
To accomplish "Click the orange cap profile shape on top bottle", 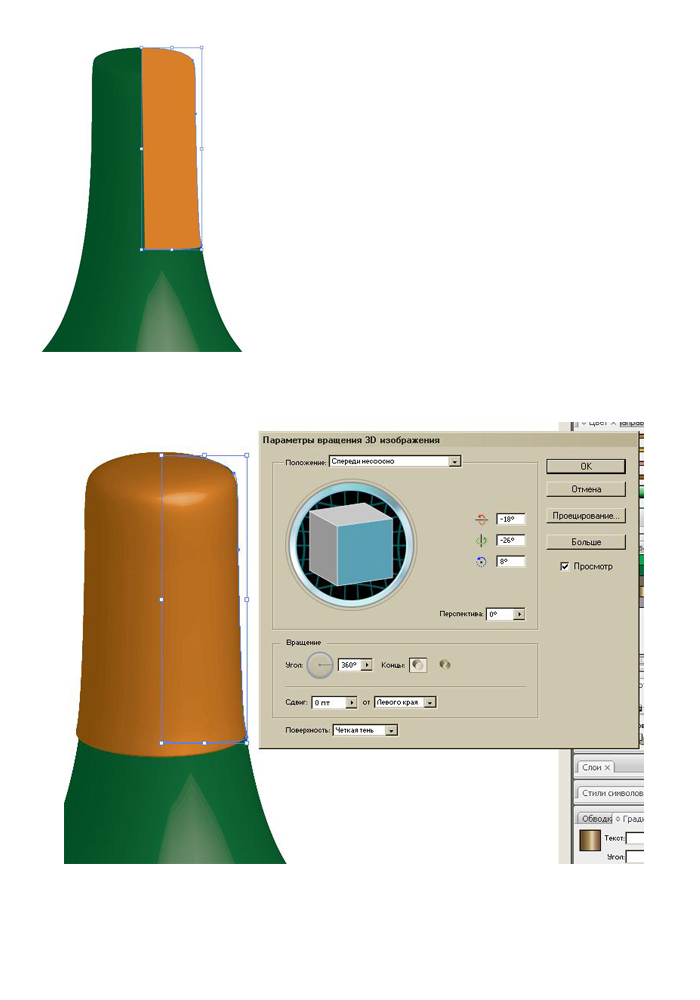I will click(x=171, y=150).
